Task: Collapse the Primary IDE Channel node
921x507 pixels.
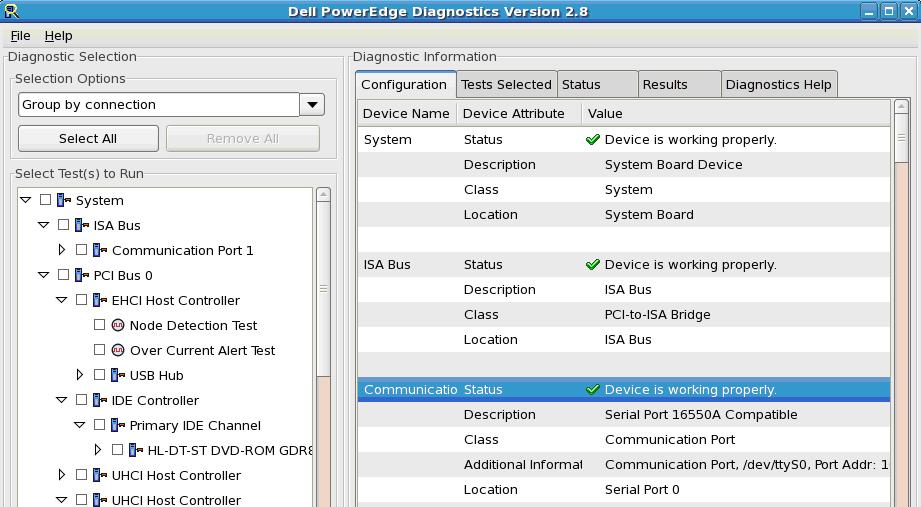Action: click(79, 424)
